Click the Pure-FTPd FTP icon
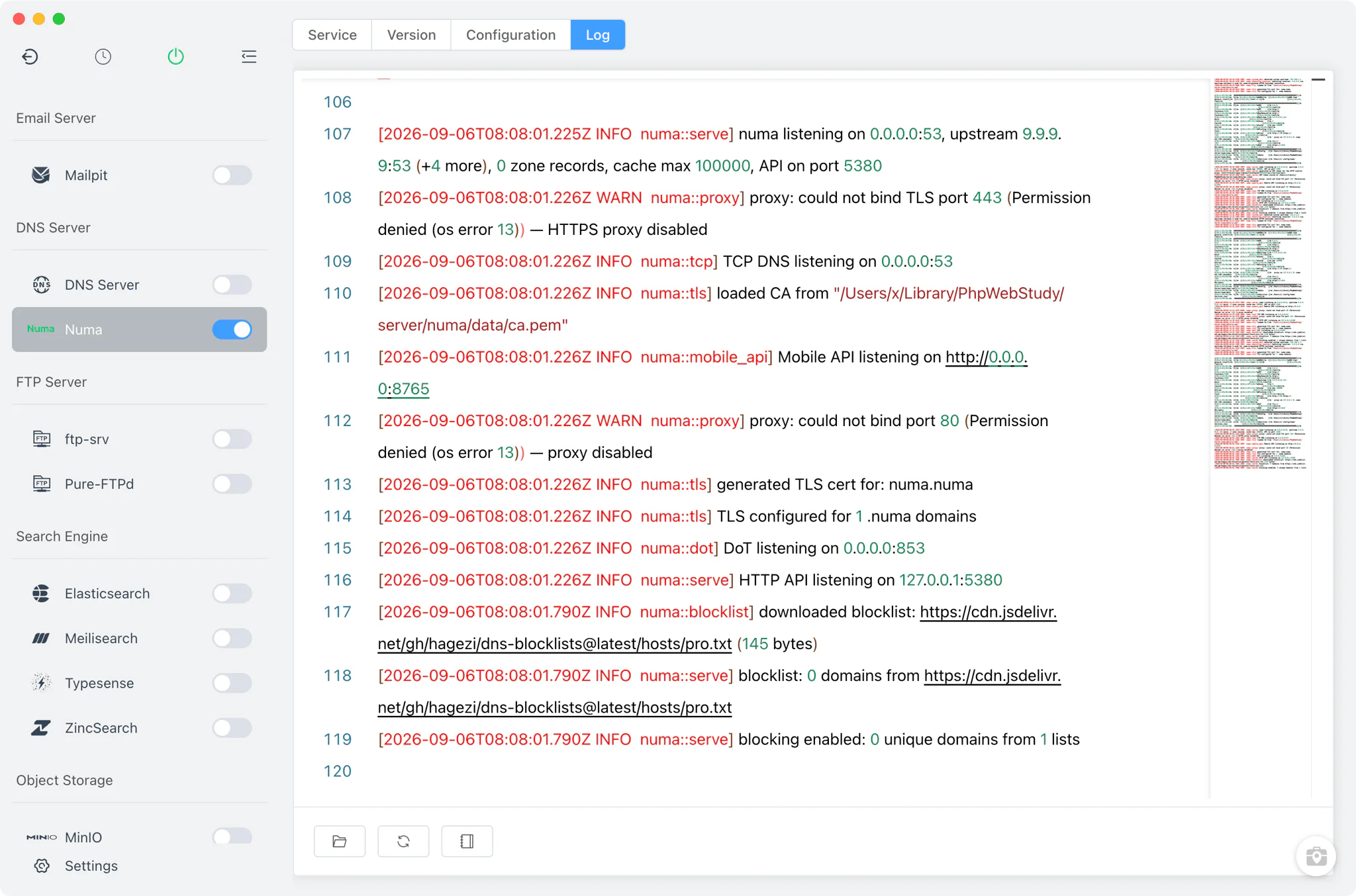The image size is (1356, 896). point(41,484)
